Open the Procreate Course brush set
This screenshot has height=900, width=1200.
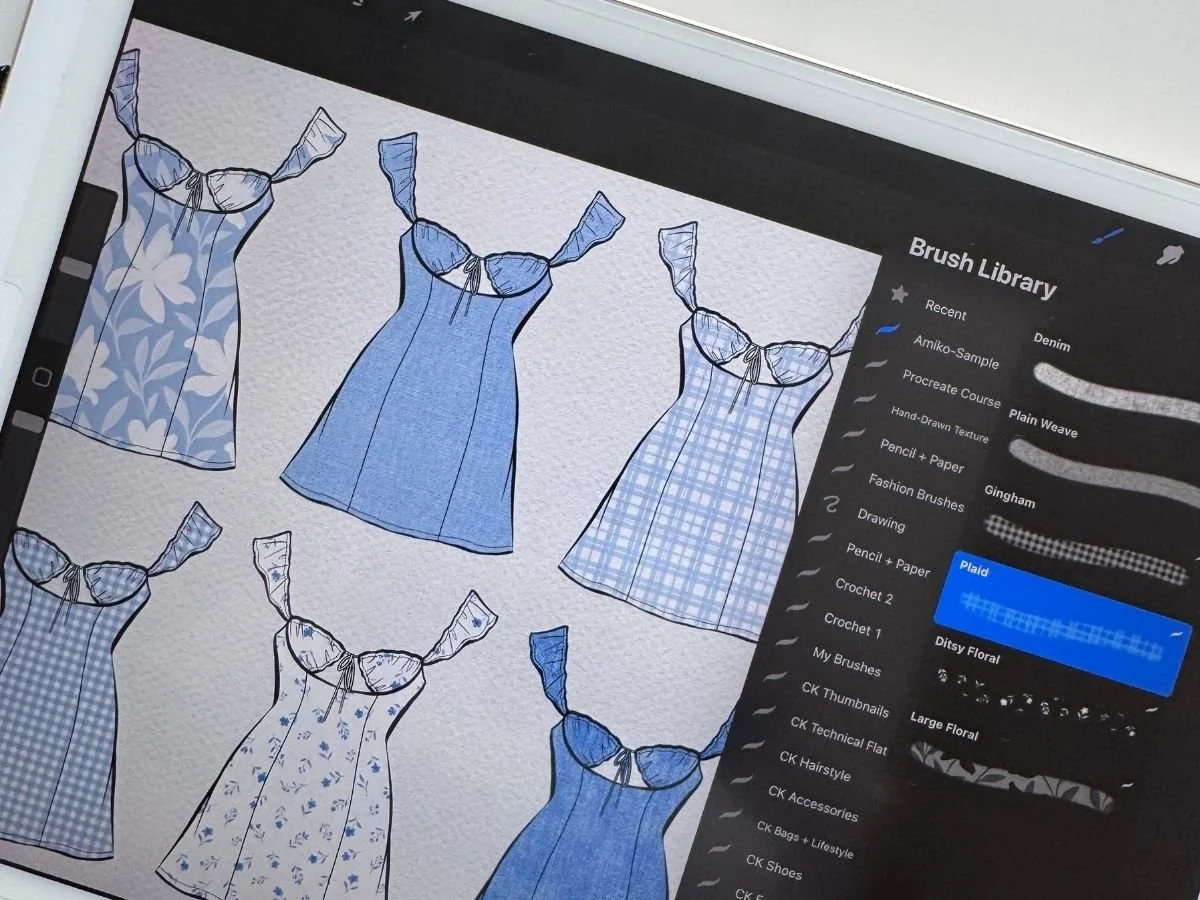click(x=950, y=387)
